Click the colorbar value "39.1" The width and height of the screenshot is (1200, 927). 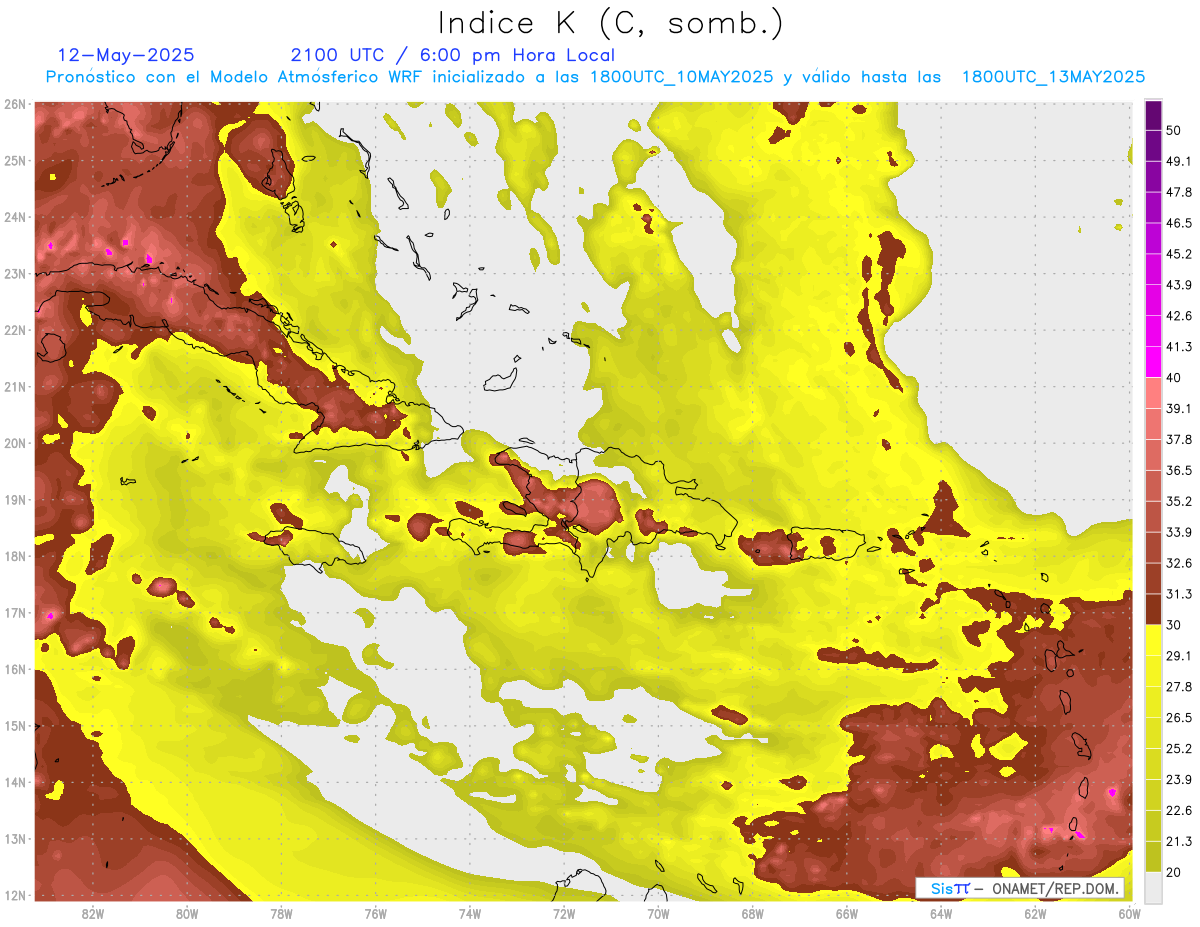coord(1179,409)
